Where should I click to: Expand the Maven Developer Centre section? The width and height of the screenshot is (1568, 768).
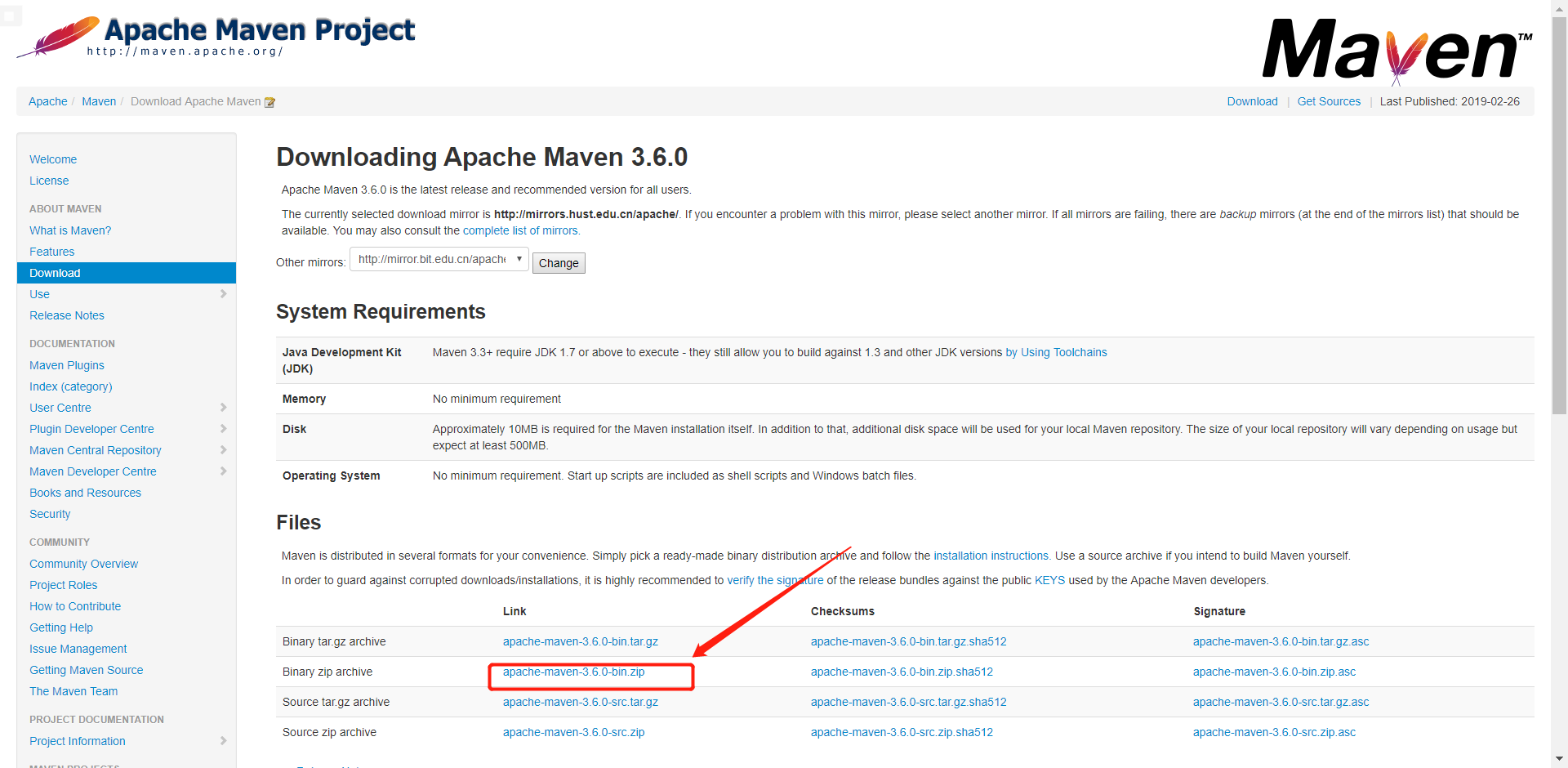[223, 471]
